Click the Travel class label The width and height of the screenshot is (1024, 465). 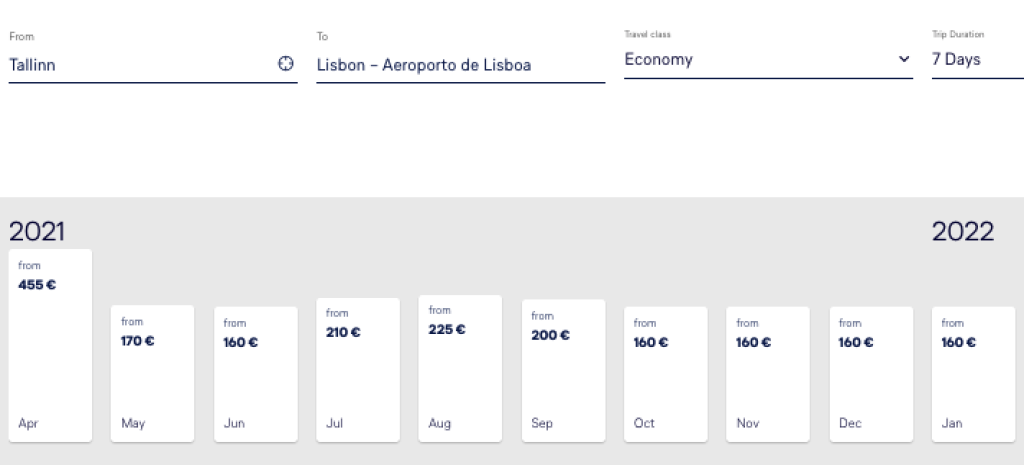(647, 35)
